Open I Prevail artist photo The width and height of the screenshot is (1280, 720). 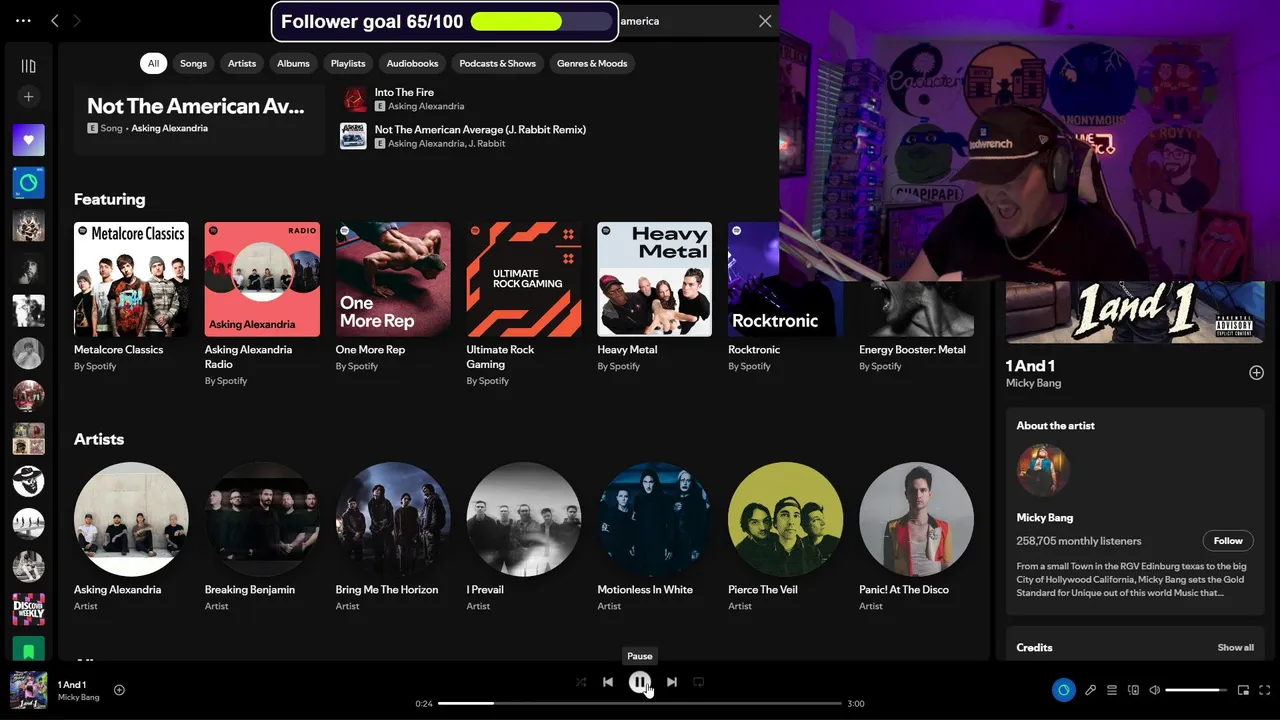(524, 519)
